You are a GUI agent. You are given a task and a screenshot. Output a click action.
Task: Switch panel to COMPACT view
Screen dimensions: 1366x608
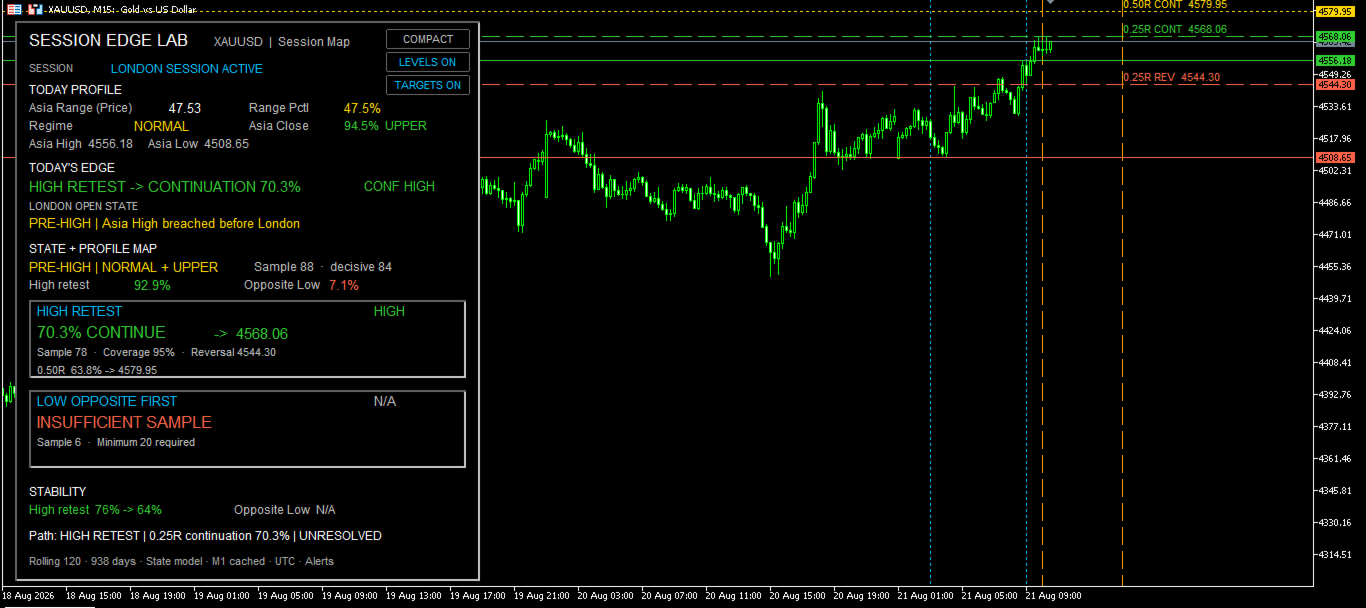[x=428, y=39]
